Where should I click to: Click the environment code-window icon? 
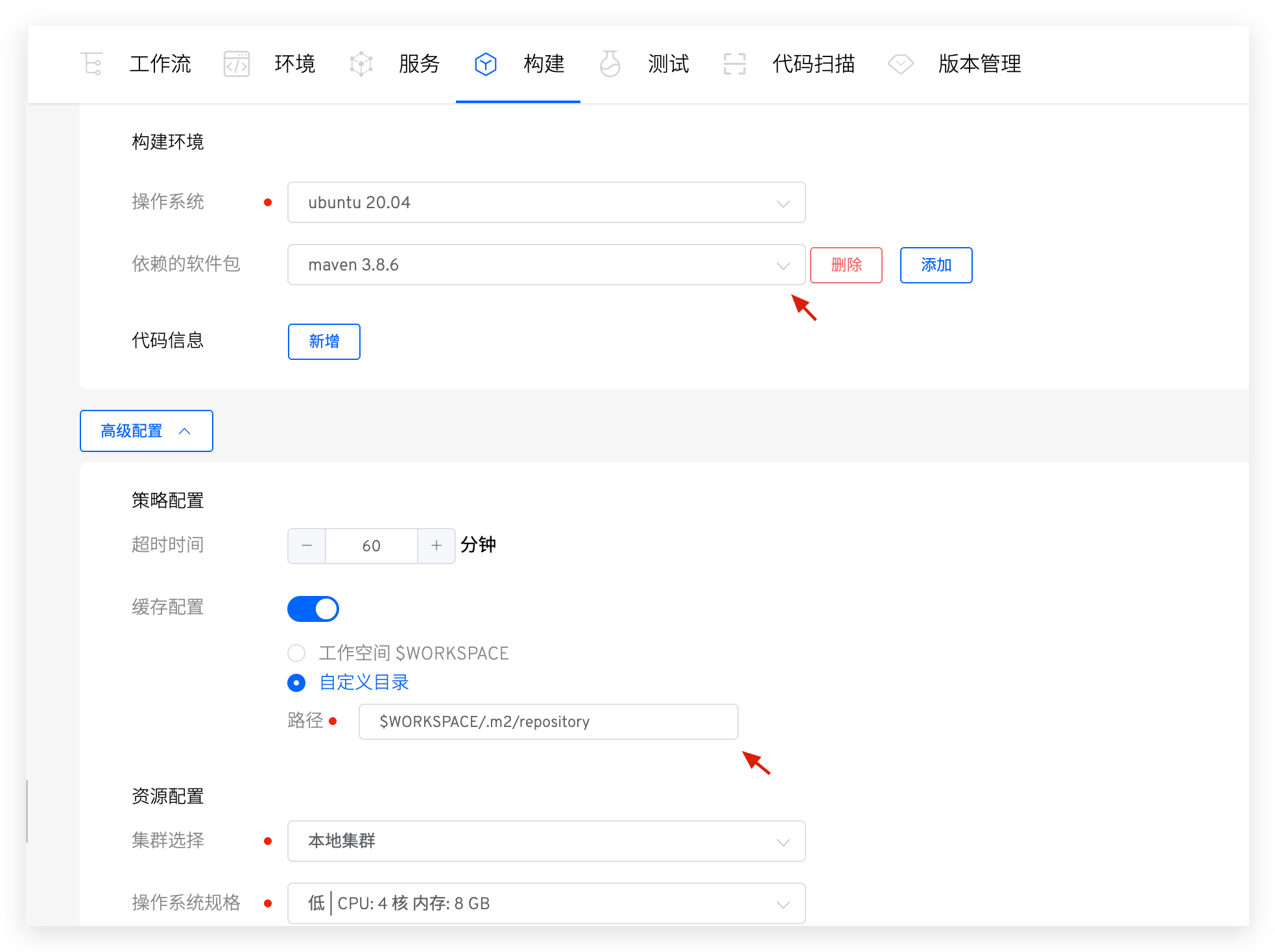coord(237,64)
